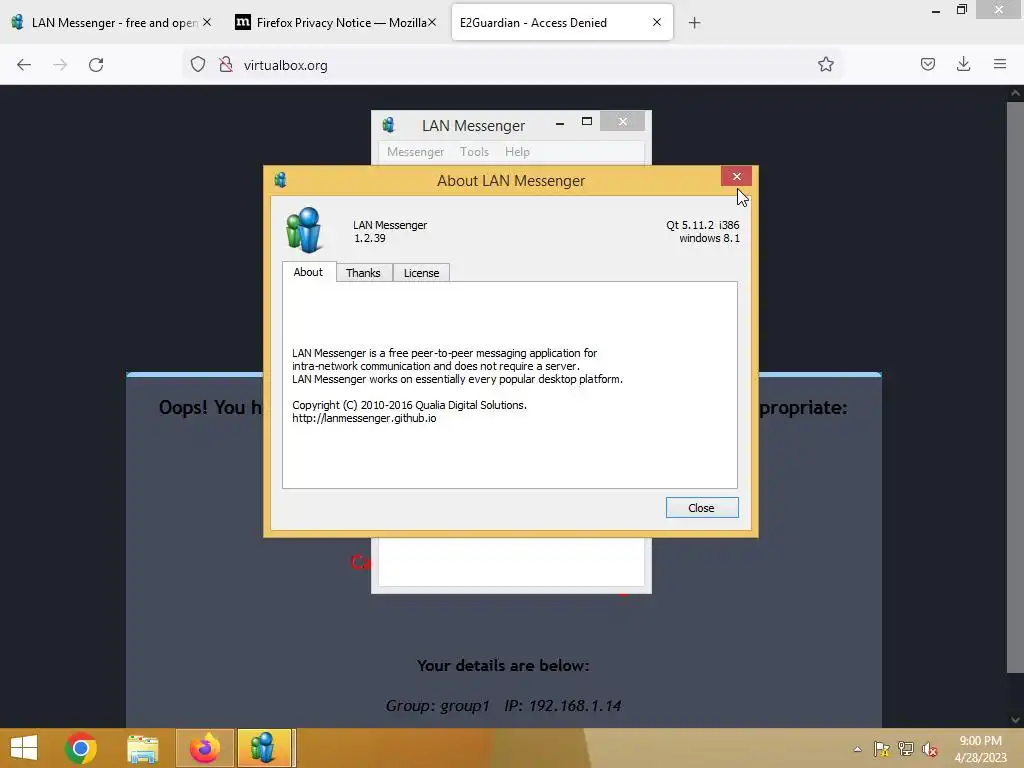
Task: Click IP: 192.168.1.14 text
Action: pyautogui.click(x=562, y=705)
